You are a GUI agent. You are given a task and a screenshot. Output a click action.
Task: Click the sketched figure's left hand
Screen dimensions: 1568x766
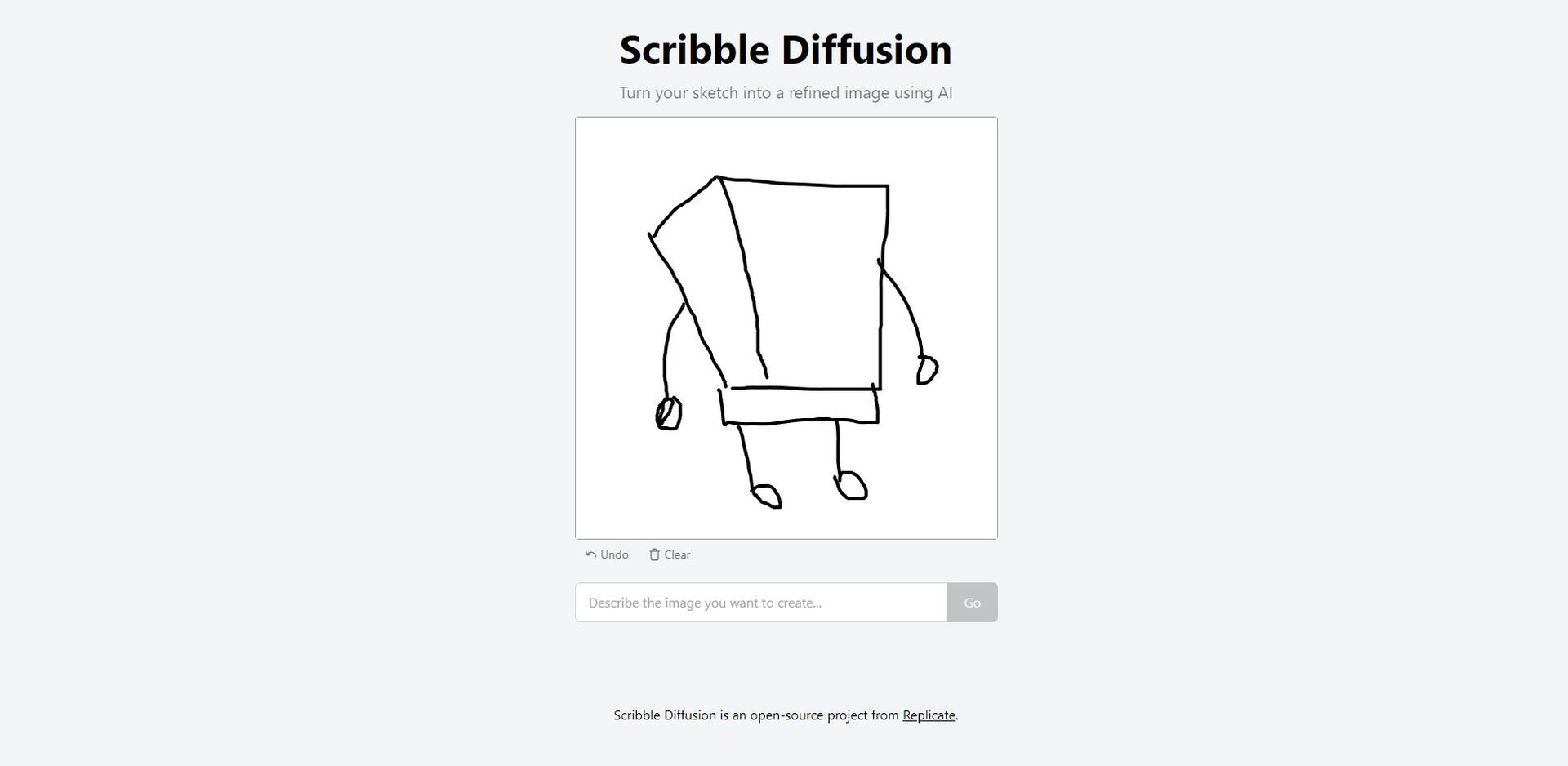(x=669, y=413)
